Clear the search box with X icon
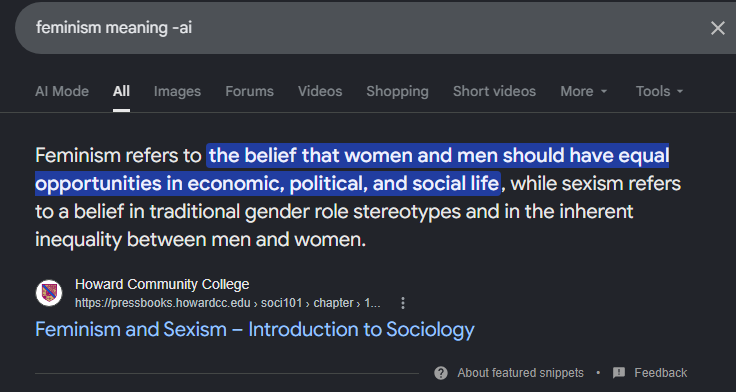Image resolution: width=736 pixels, height=392 pixels. (x=717, y=28)
